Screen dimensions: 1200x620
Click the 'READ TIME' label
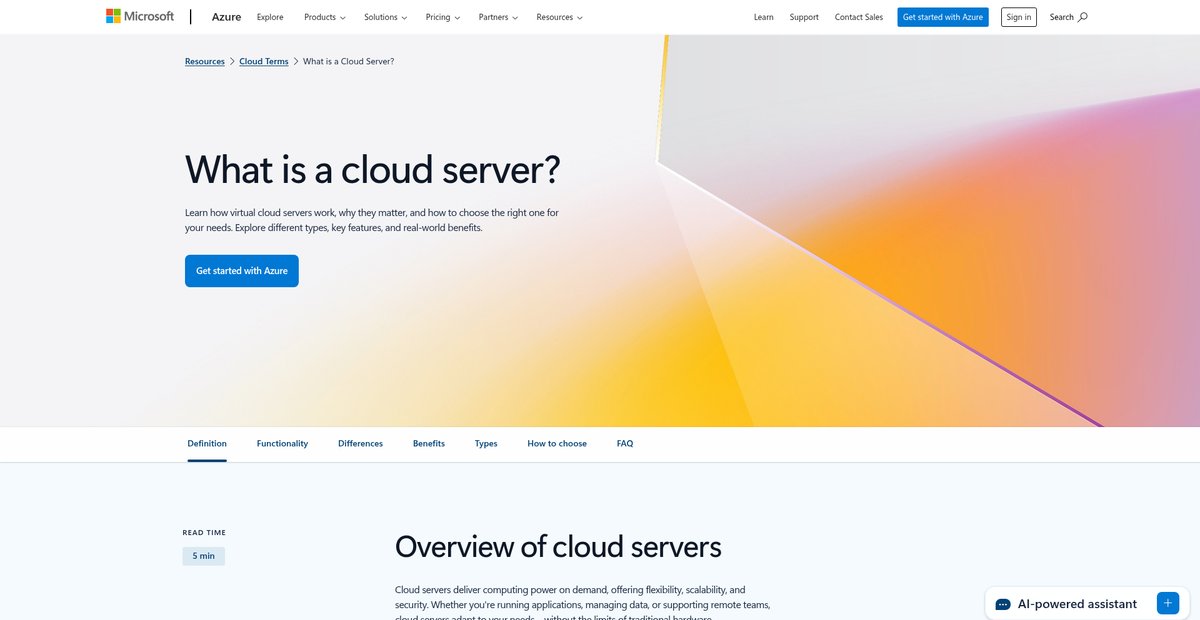pos(204,533)
